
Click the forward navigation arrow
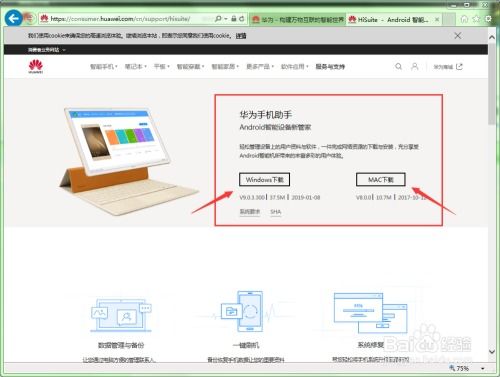pyautogui.click(x=30, y=18)
